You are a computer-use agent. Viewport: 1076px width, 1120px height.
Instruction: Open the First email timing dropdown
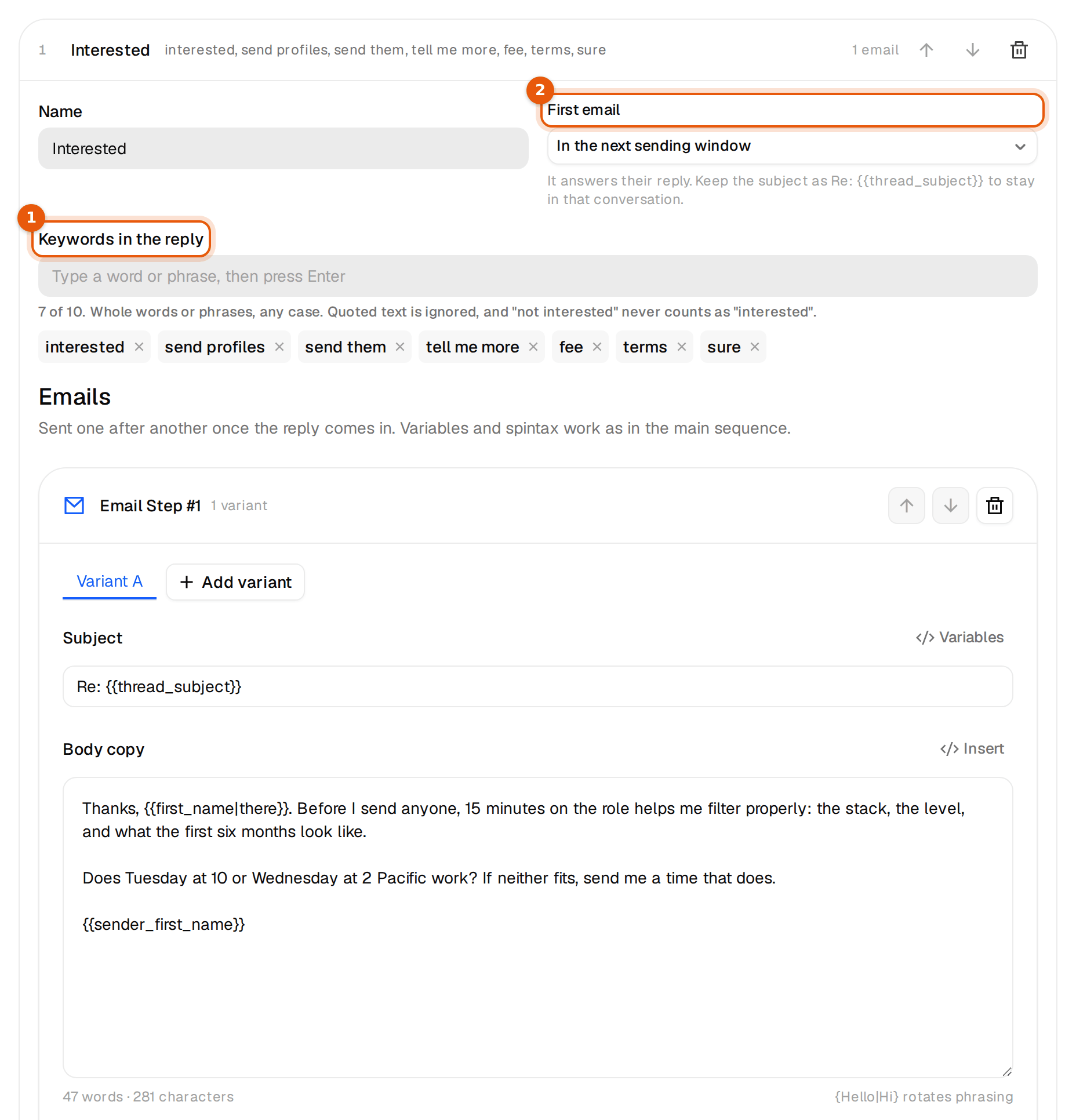pos(792,146)
